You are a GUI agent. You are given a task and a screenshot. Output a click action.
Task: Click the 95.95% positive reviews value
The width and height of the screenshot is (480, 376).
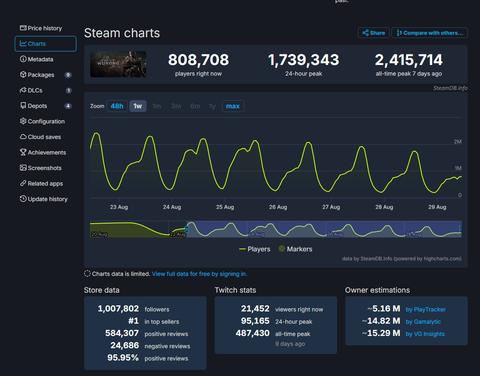[x=123, y=358]
